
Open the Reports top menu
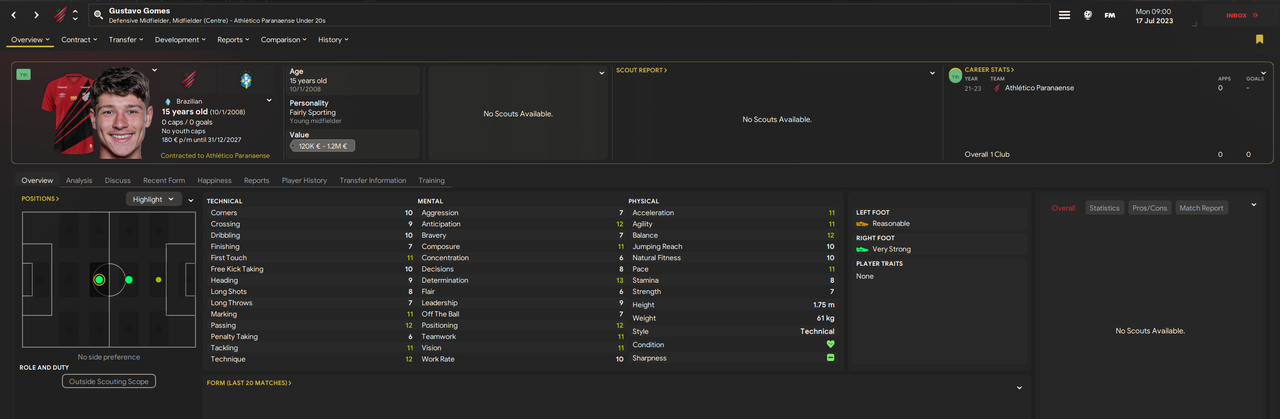pyautogui.click(x=234, y=40)
